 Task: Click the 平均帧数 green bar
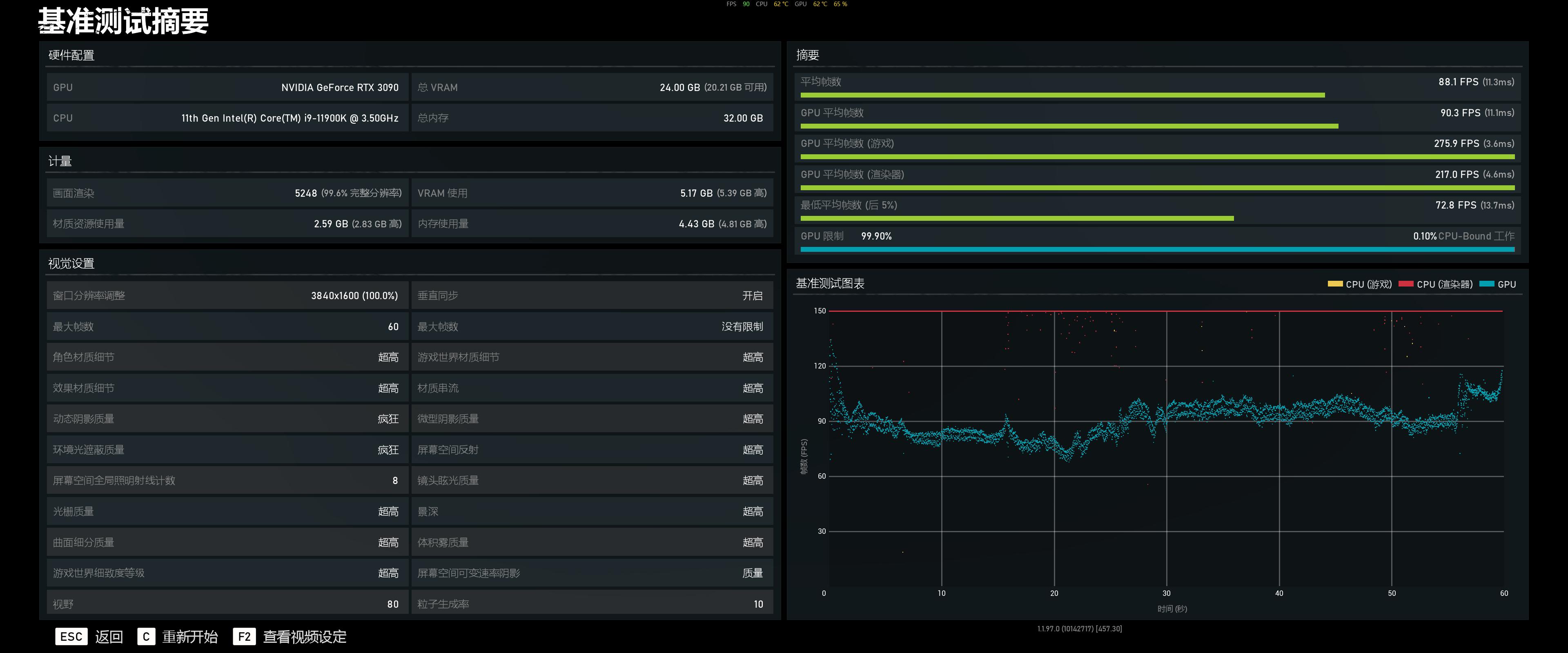[1062, 96]
